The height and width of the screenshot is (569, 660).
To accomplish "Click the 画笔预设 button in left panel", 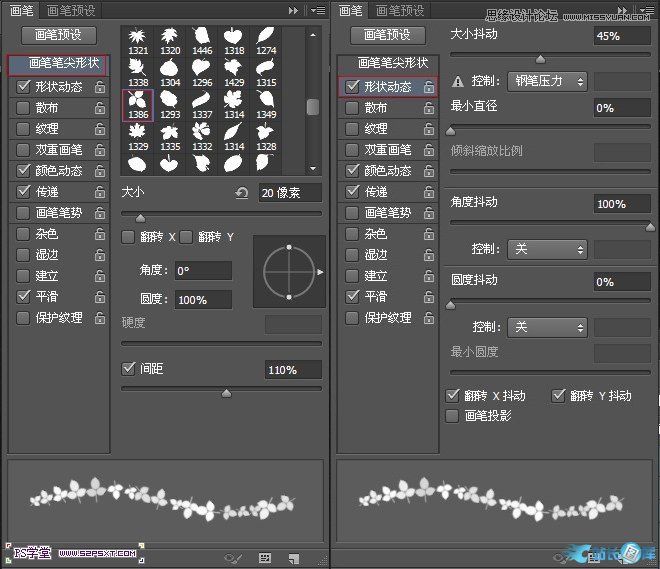I will tap(64, 35).
